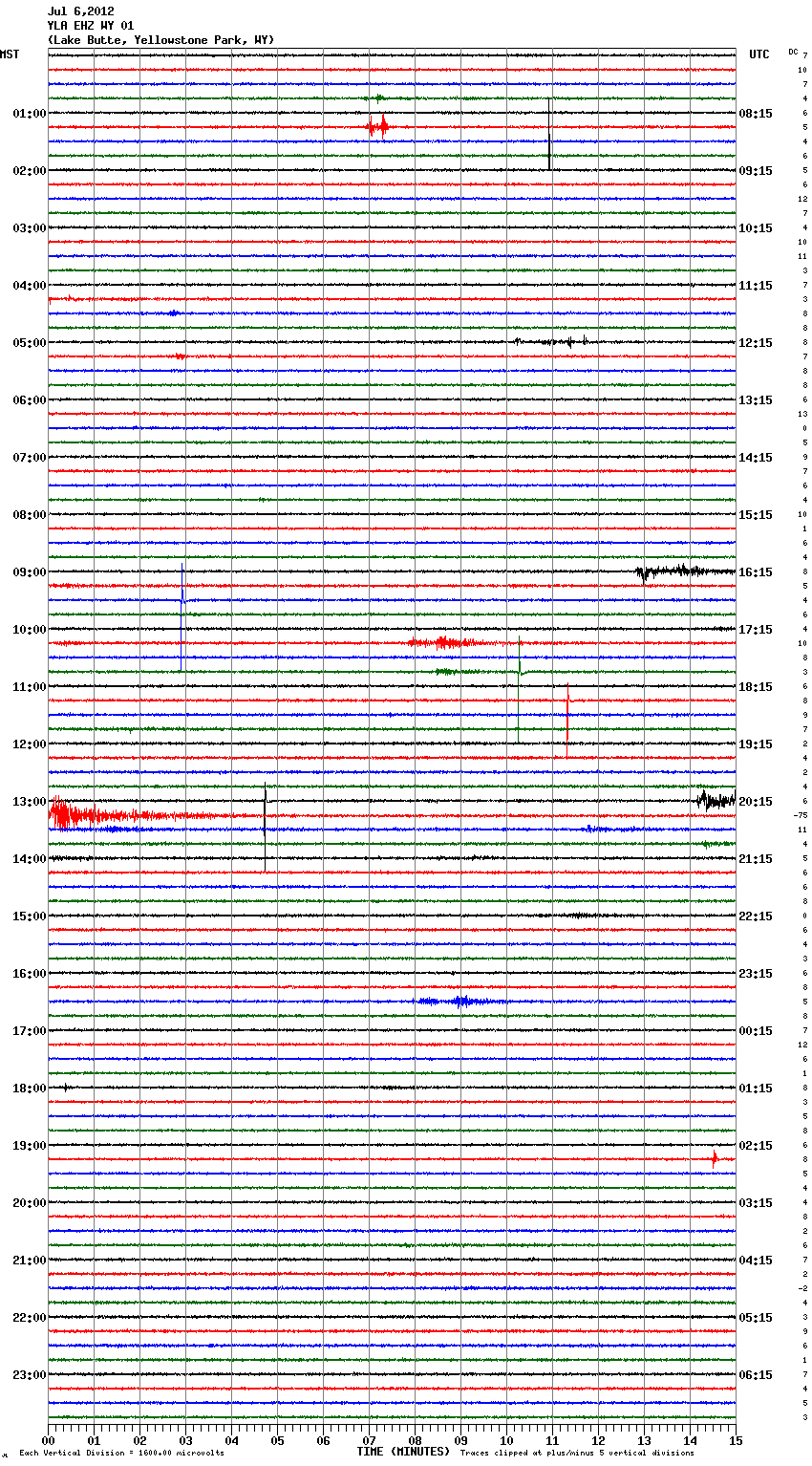Image resolution: width=812 pixels, height=1466 pixels.
Task: Select the 20:00 MST time label
Action: coord(30,1203)
